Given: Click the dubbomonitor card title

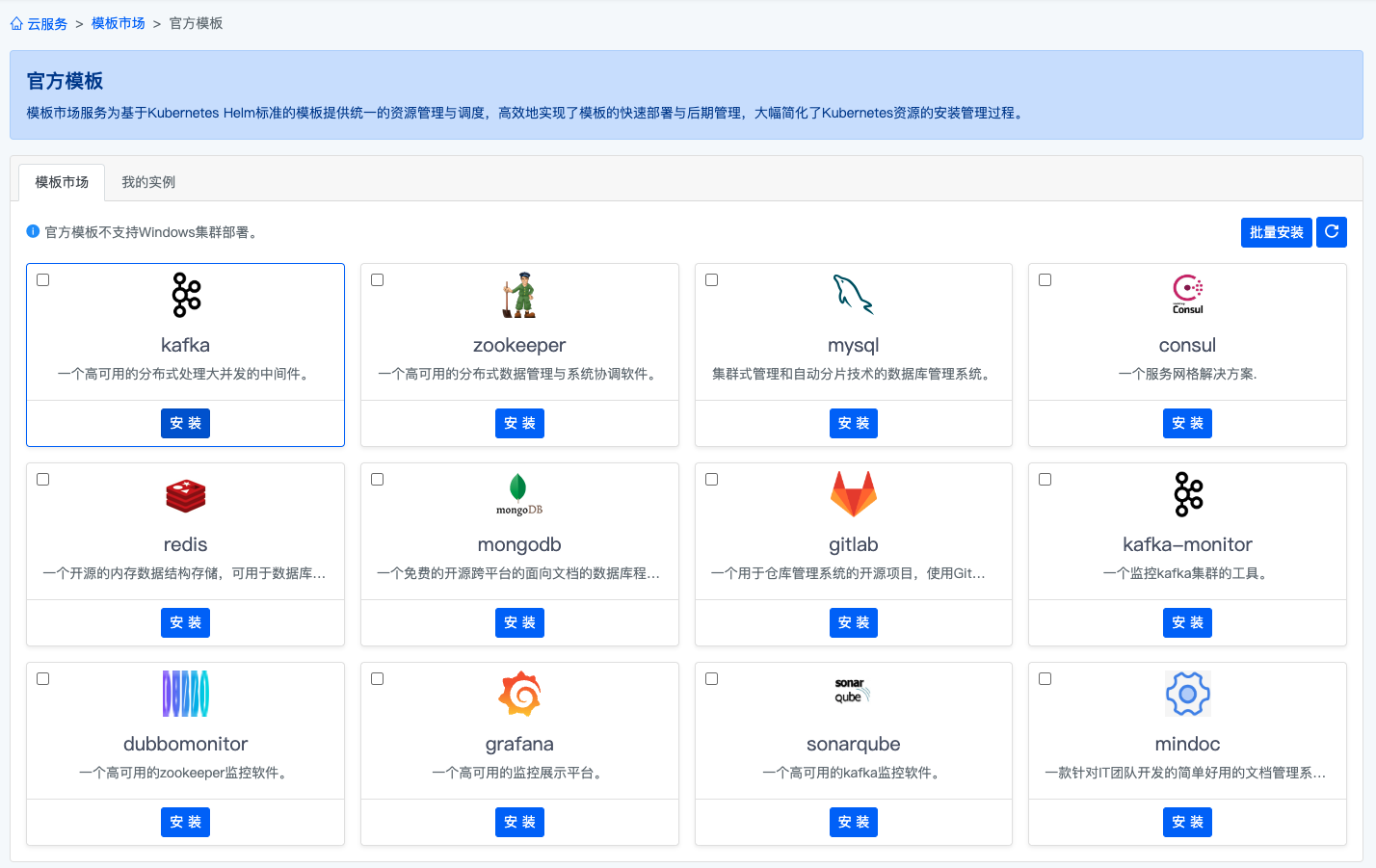Looking at the screenshot, I should 186,744.
